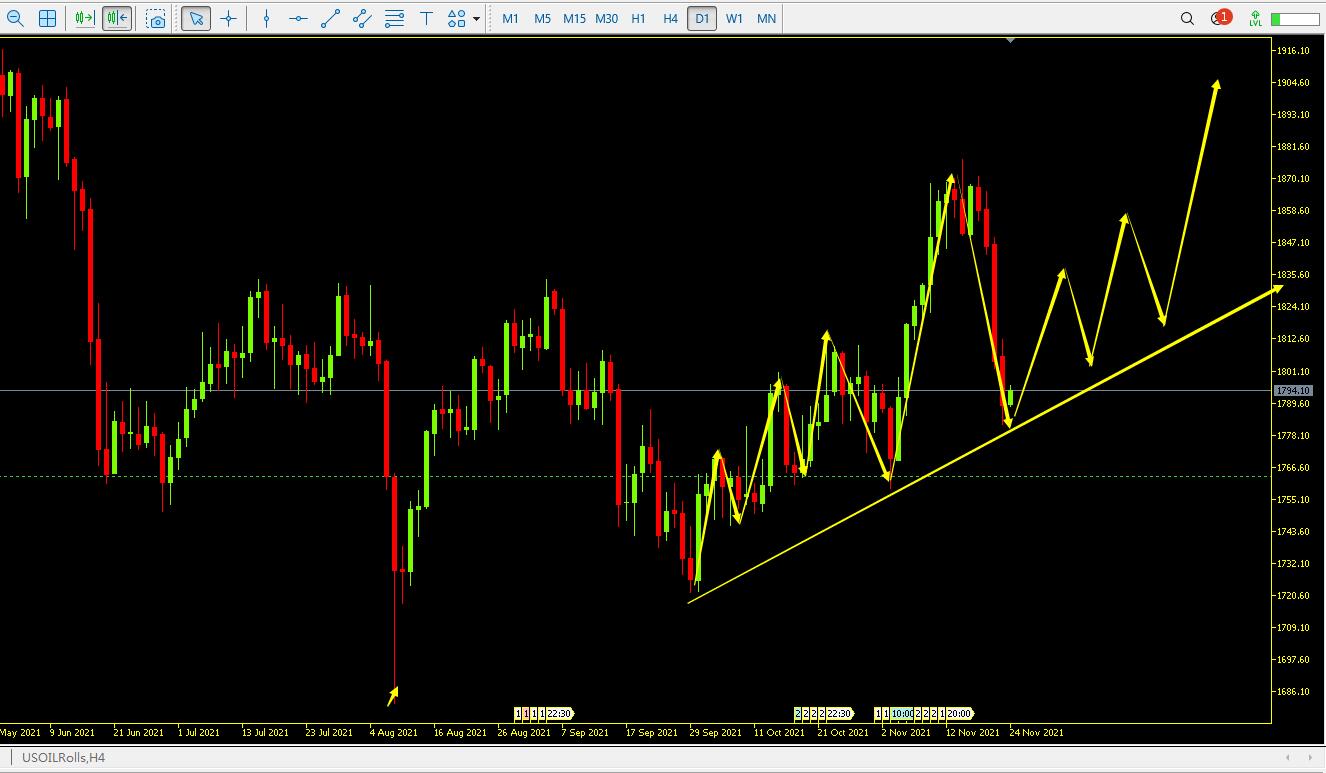The width and height of the screenshot is (1326, 773).
Task: Open the account icon with red notification badge
Action: (1220, 18)
